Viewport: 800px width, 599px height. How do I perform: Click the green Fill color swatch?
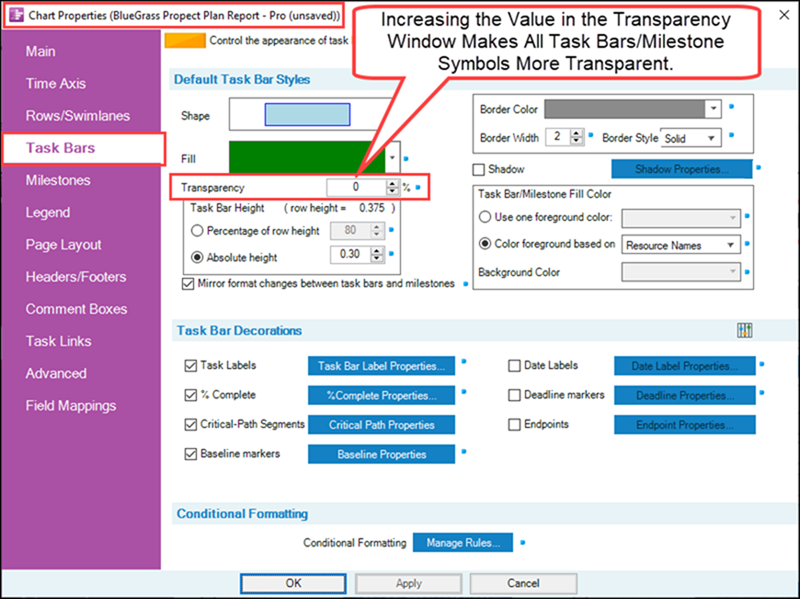click(307, 158)
